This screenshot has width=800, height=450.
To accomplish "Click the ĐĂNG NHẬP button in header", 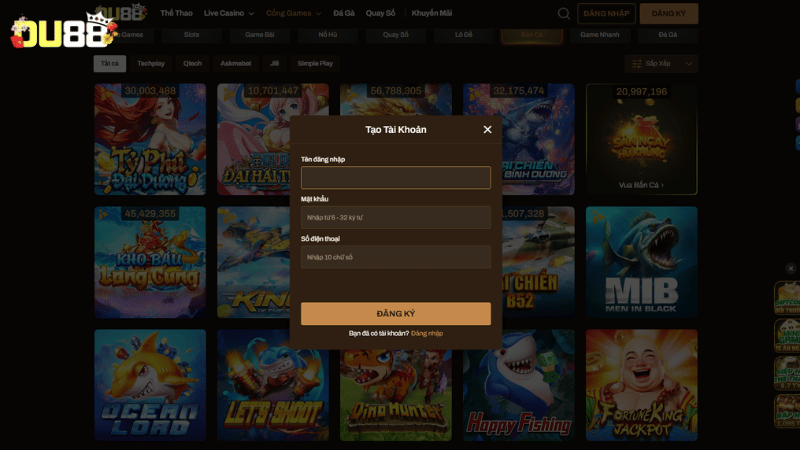I will tap(606, 14).
